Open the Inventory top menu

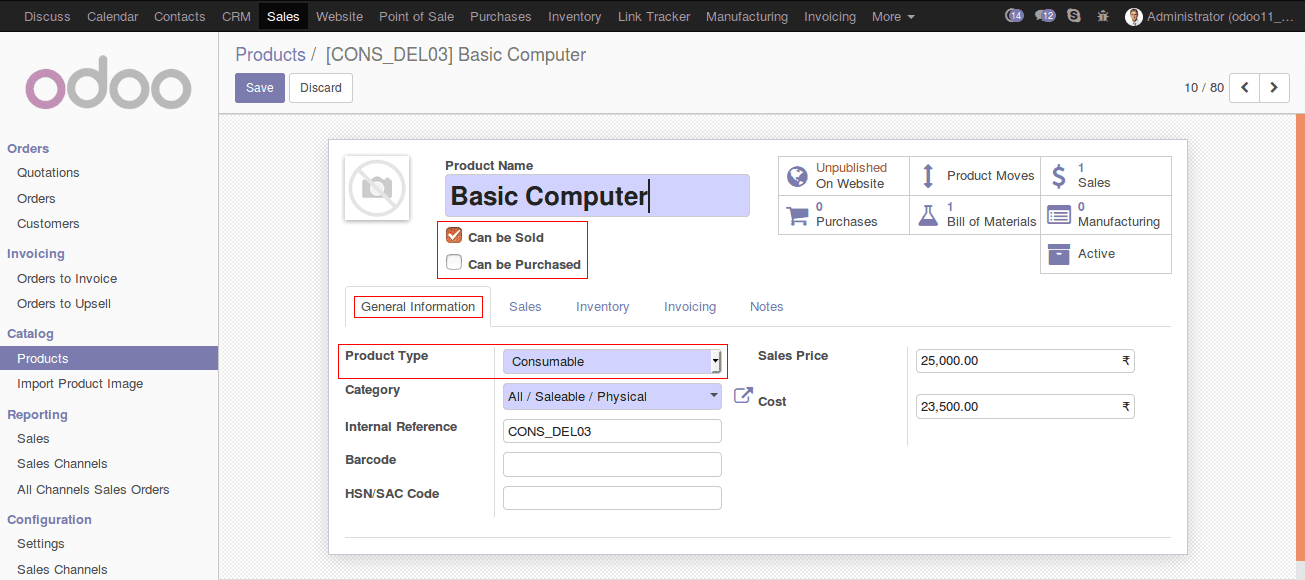[575, 16]
